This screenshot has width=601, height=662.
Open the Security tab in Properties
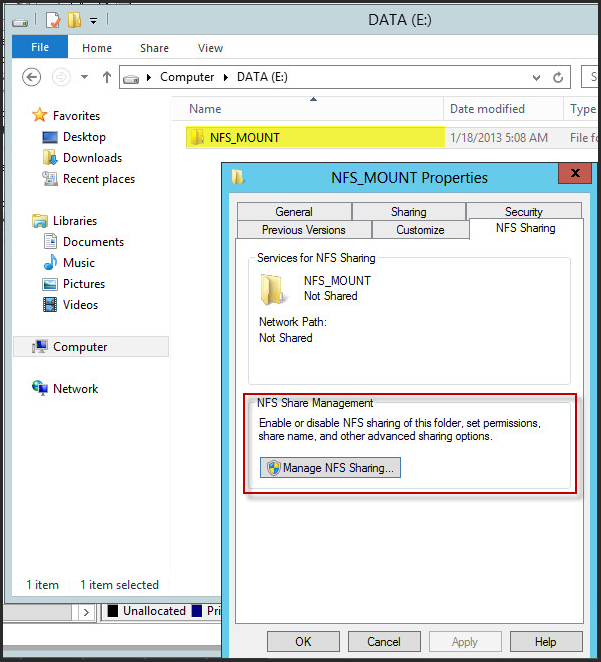(524, 212)
